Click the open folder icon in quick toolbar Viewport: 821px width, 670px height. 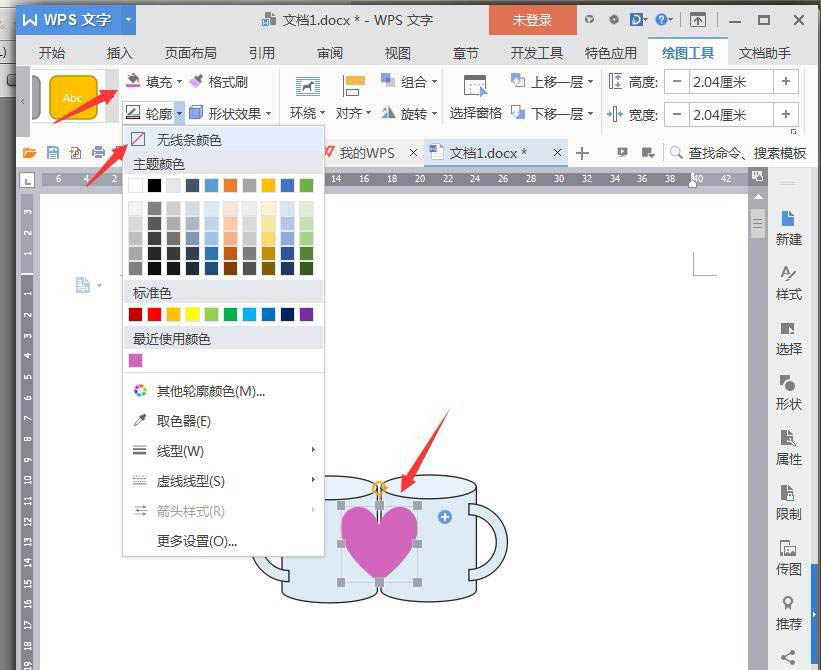click(x=29, y=153)
